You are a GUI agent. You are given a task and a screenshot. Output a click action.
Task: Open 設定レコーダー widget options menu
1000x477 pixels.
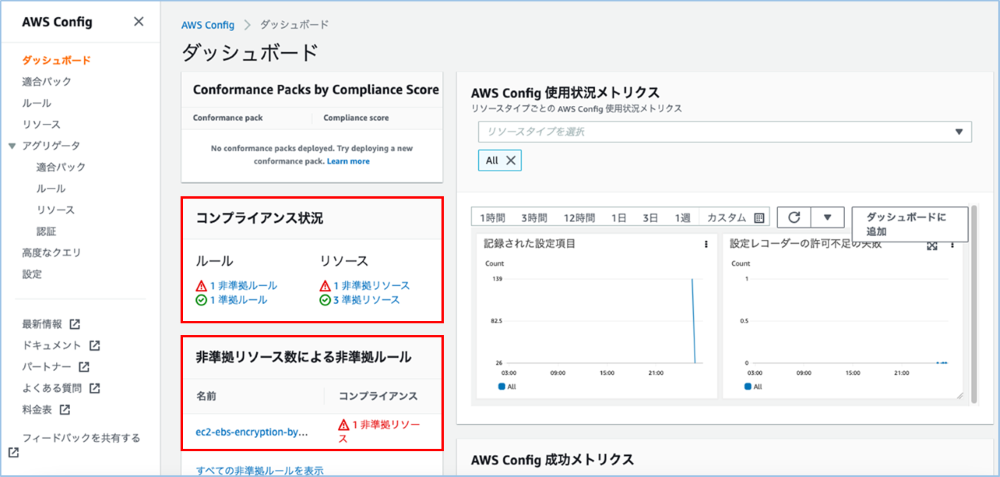click(952, 245)
